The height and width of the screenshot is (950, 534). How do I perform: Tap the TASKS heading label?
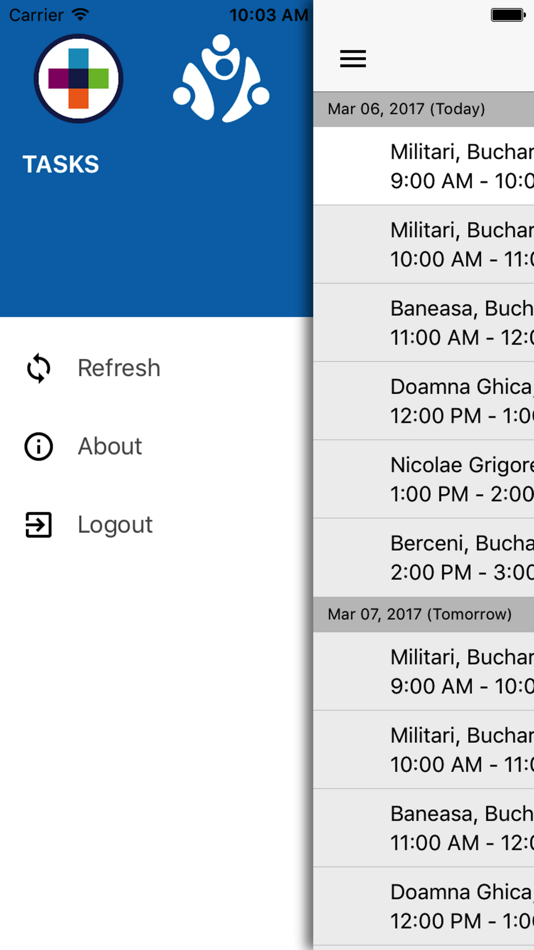61,165
